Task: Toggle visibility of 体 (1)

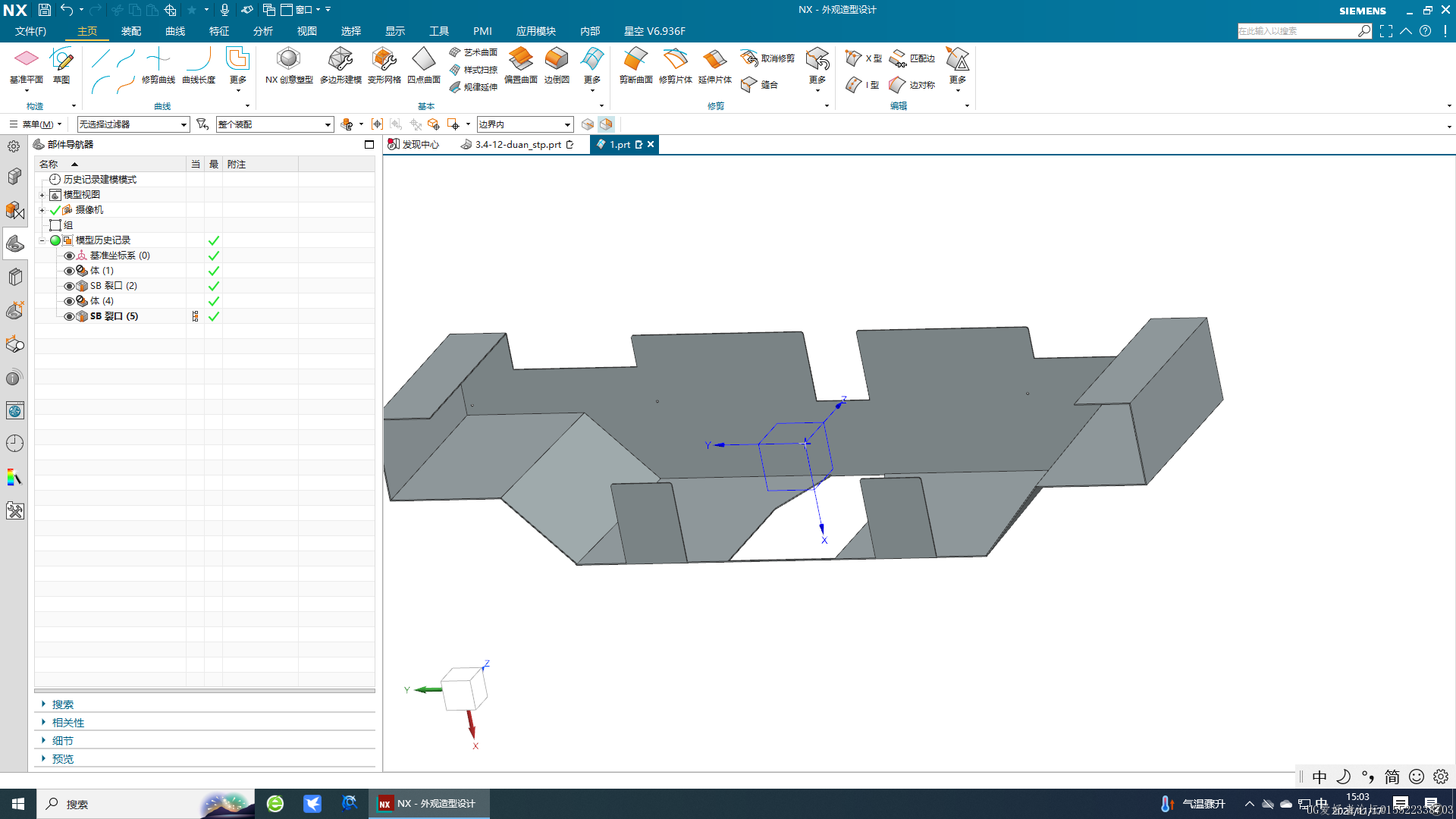Action: [x=69, y=271]
